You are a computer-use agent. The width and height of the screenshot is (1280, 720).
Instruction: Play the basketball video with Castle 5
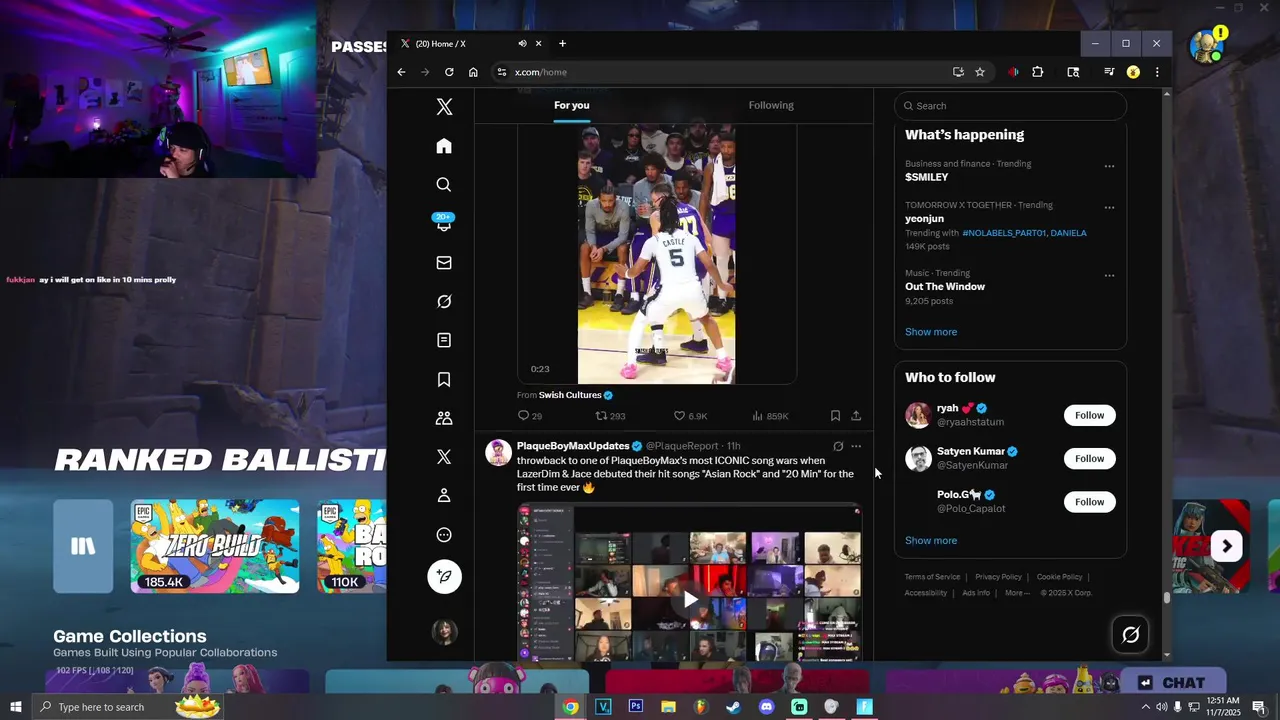[x=656, y=254]
